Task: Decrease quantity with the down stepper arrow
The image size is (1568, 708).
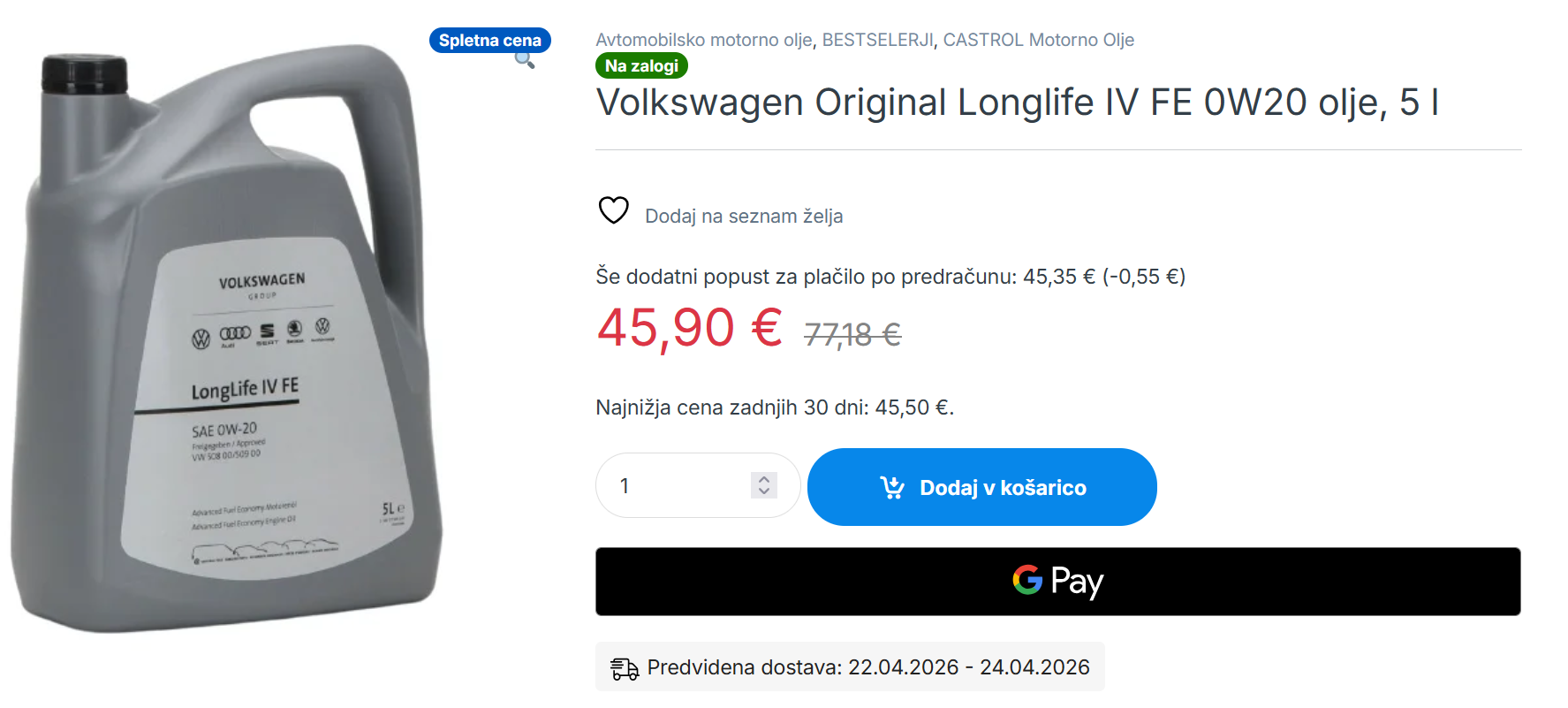Action: pos(764,491)
